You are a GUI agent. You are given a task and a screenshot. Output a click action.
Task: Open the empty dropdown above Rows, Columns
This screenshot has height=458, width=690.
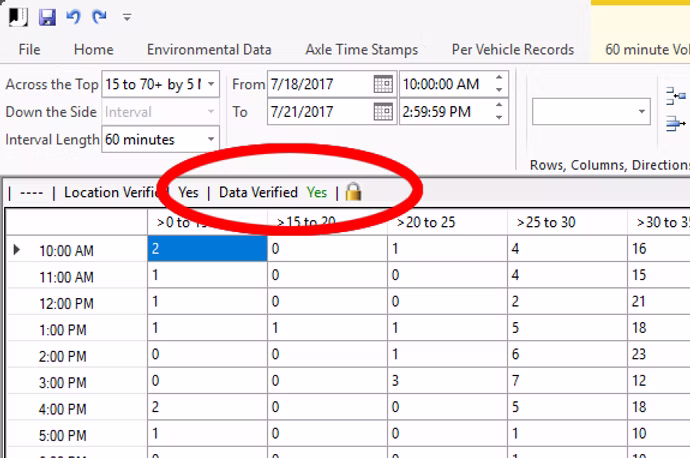pos(591,112)
